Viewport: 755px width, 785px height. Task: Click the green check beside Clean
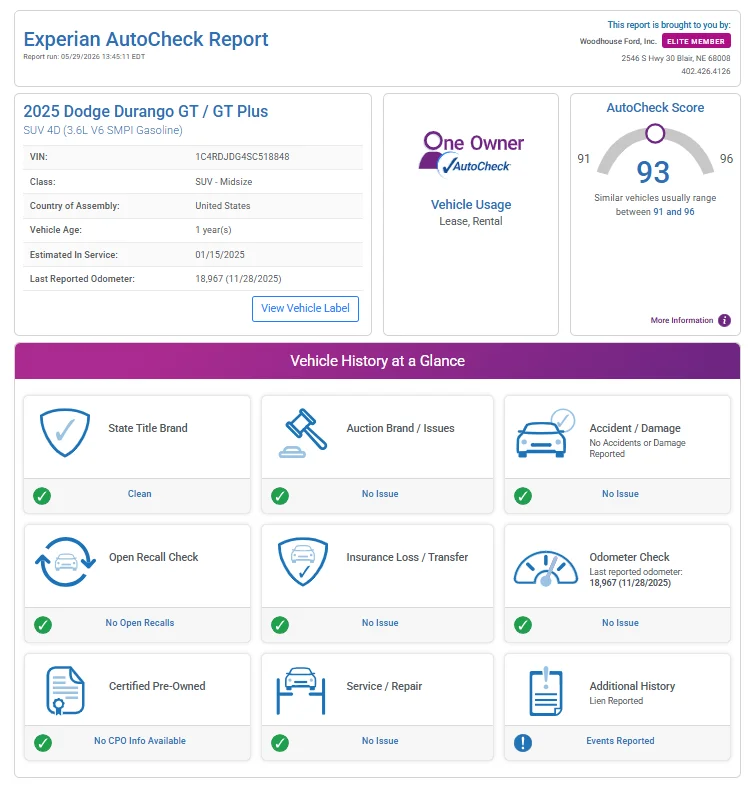click(42, 496)
